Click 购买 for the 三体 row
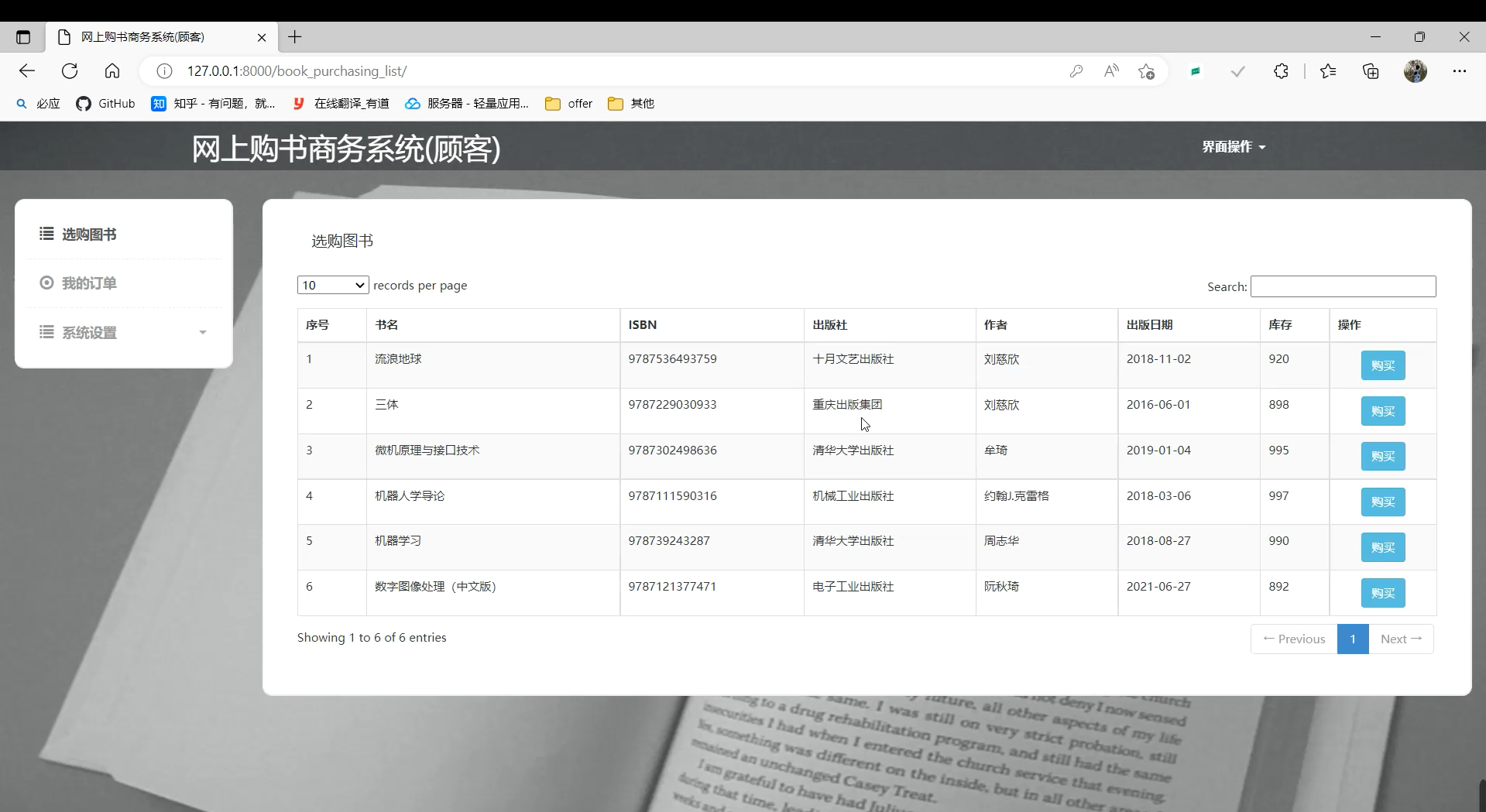 click(1383, 411)
